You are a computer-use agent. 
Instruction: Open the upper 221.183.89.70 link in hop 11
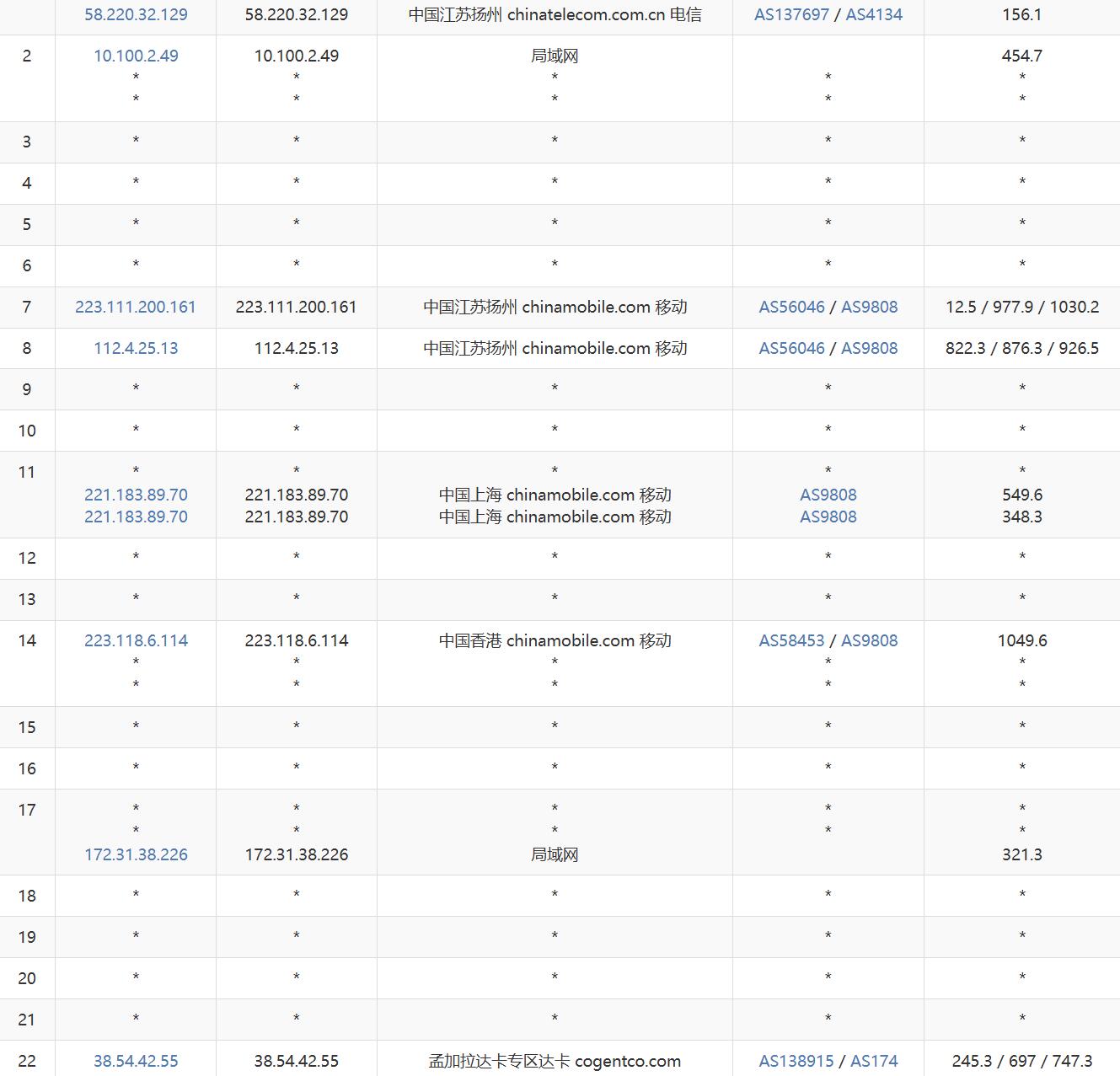[136, 495]
